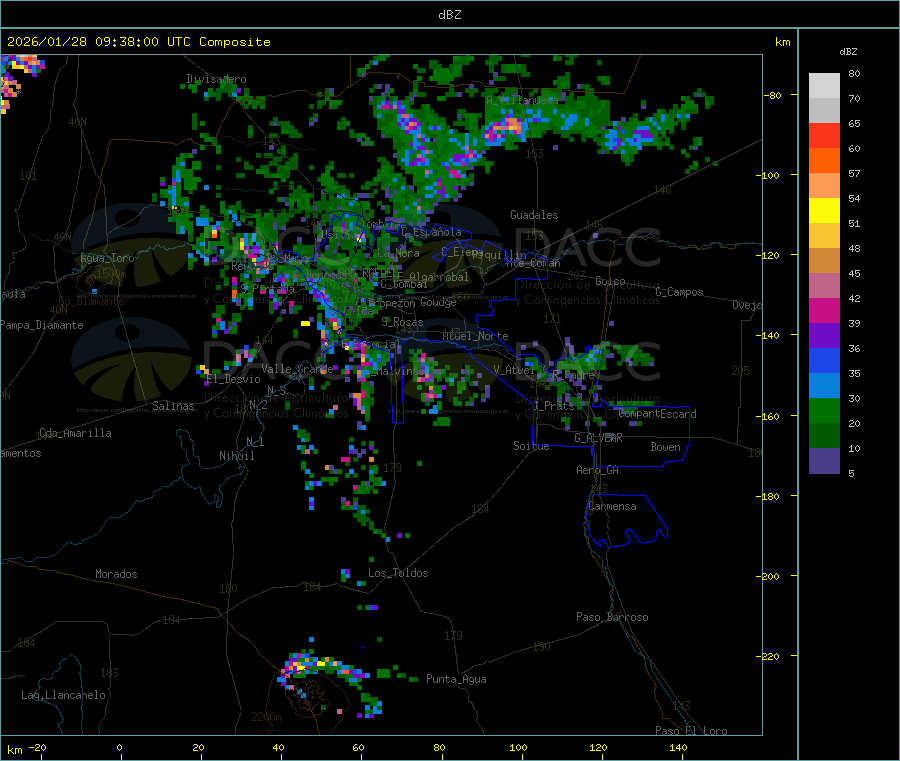Screen dimensions: 900x761
Task: Click the 'Carmensa' map label
Action: tap(612, 506)
